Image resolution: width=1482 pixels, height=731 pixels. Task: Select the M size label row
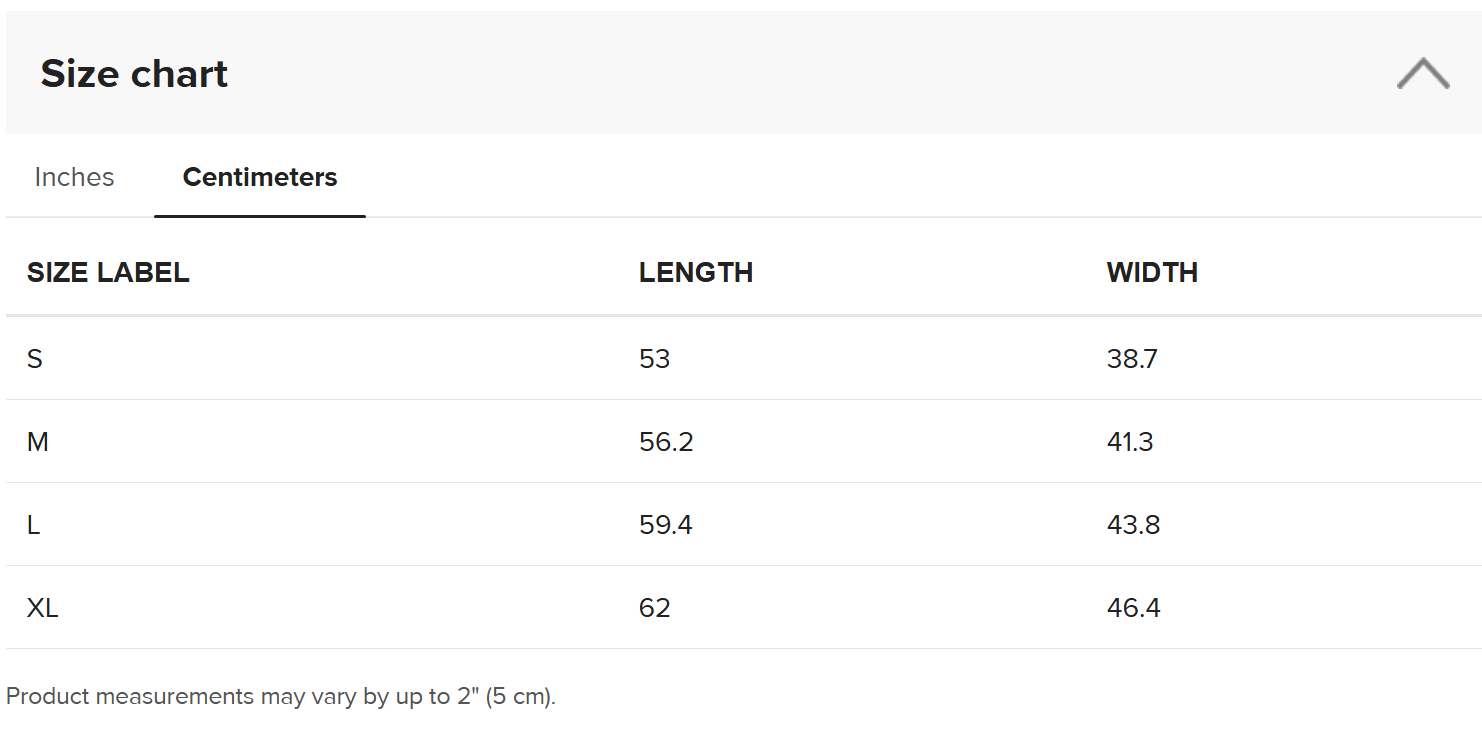38,441
